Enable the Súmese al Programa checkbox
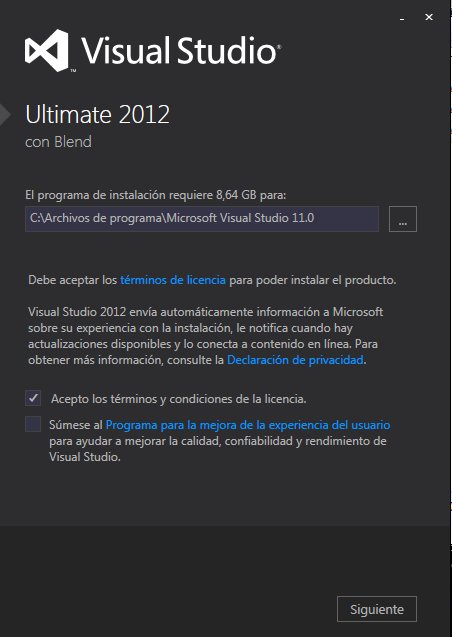452x637 pixels. [x=33, y=424]
